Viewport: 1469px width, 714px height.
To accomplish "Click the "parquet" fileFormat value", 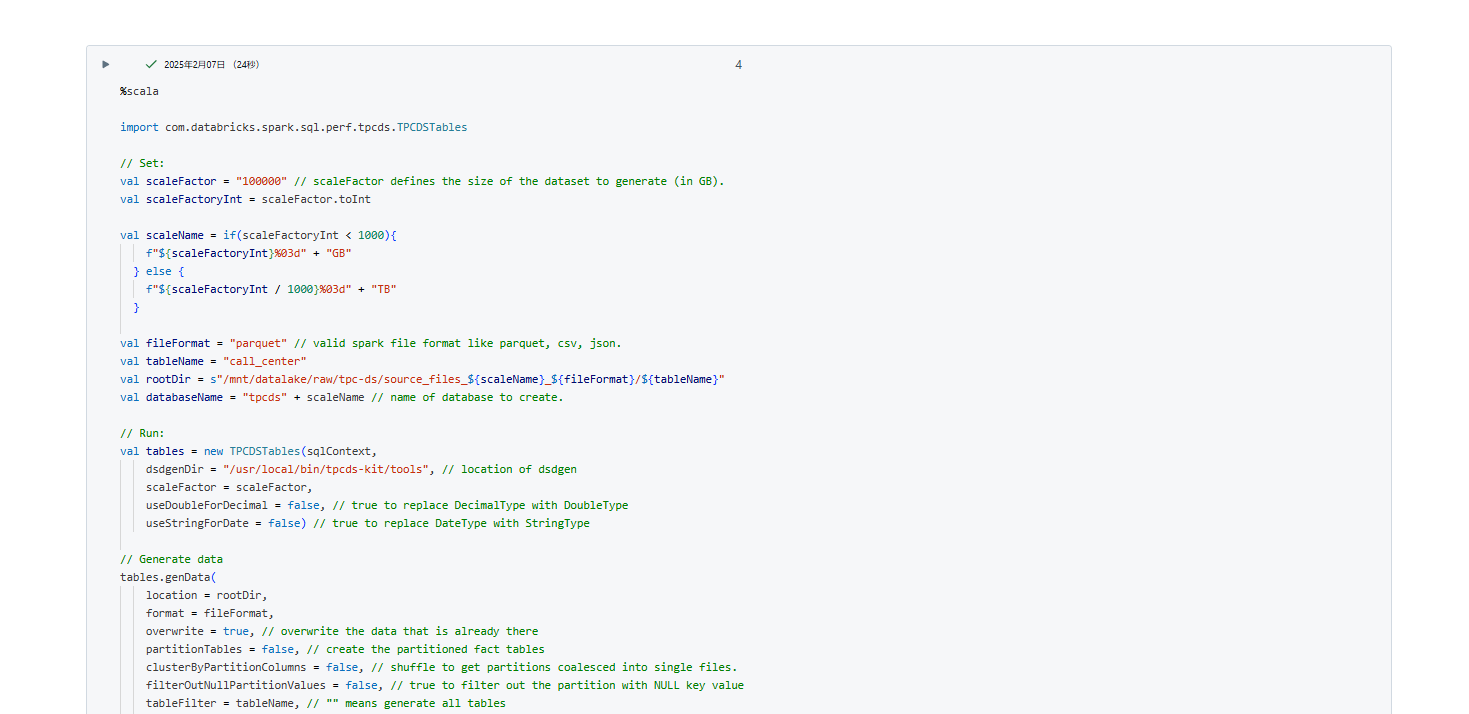I will (258, 343).
